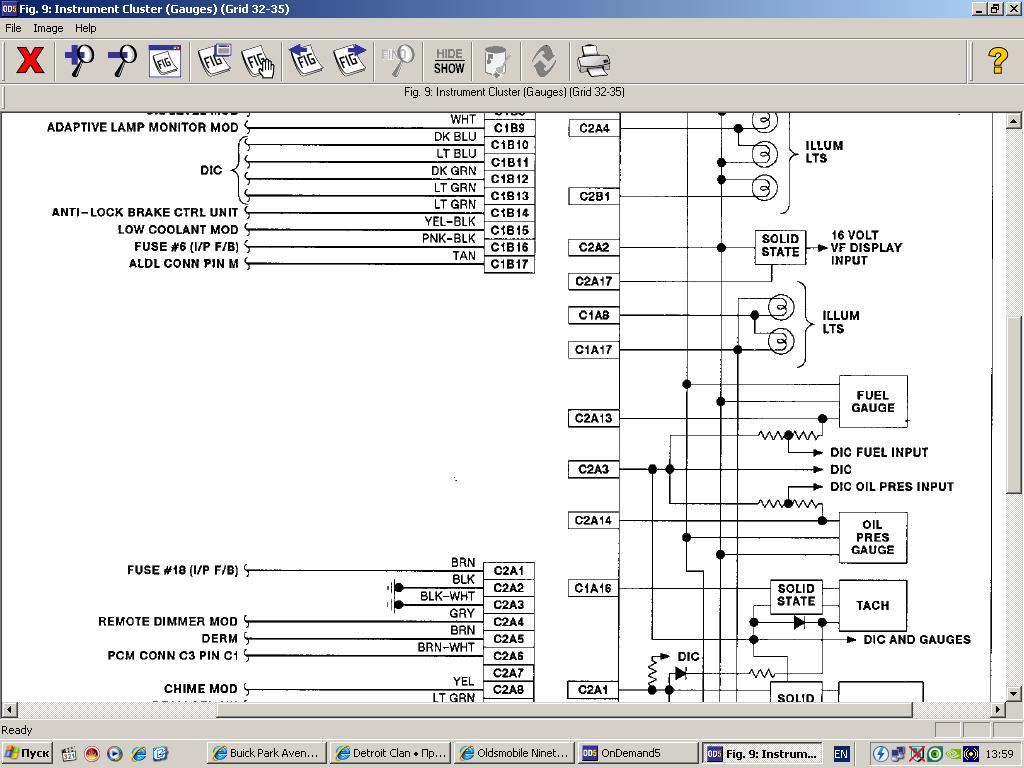Zoom out with the minus magnifier
The height and width of the screenshot is (768, 1024).
click(x=122, y=61)
